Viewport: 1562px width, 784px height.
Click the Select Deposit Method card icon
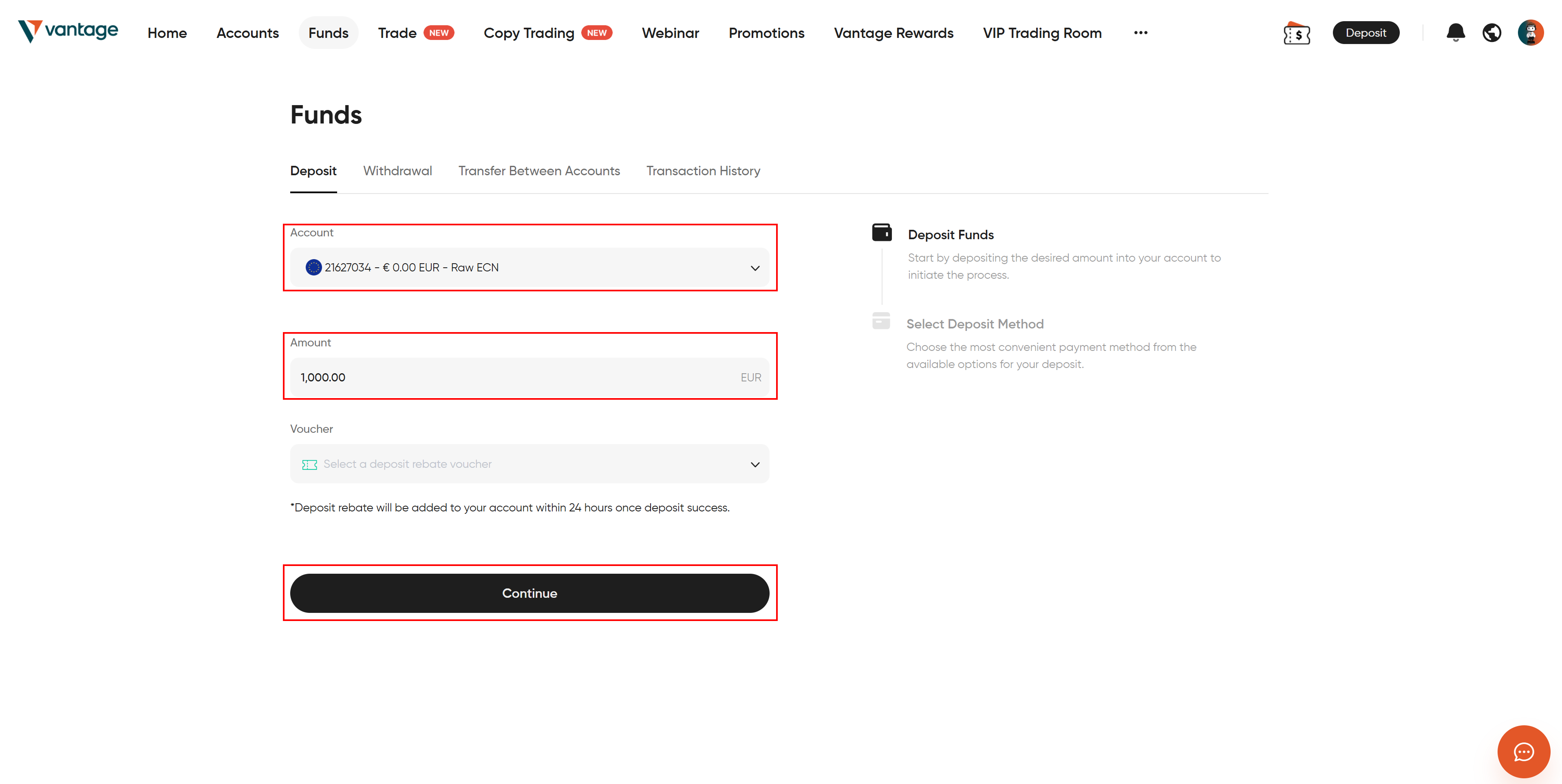tap(881, 321)
